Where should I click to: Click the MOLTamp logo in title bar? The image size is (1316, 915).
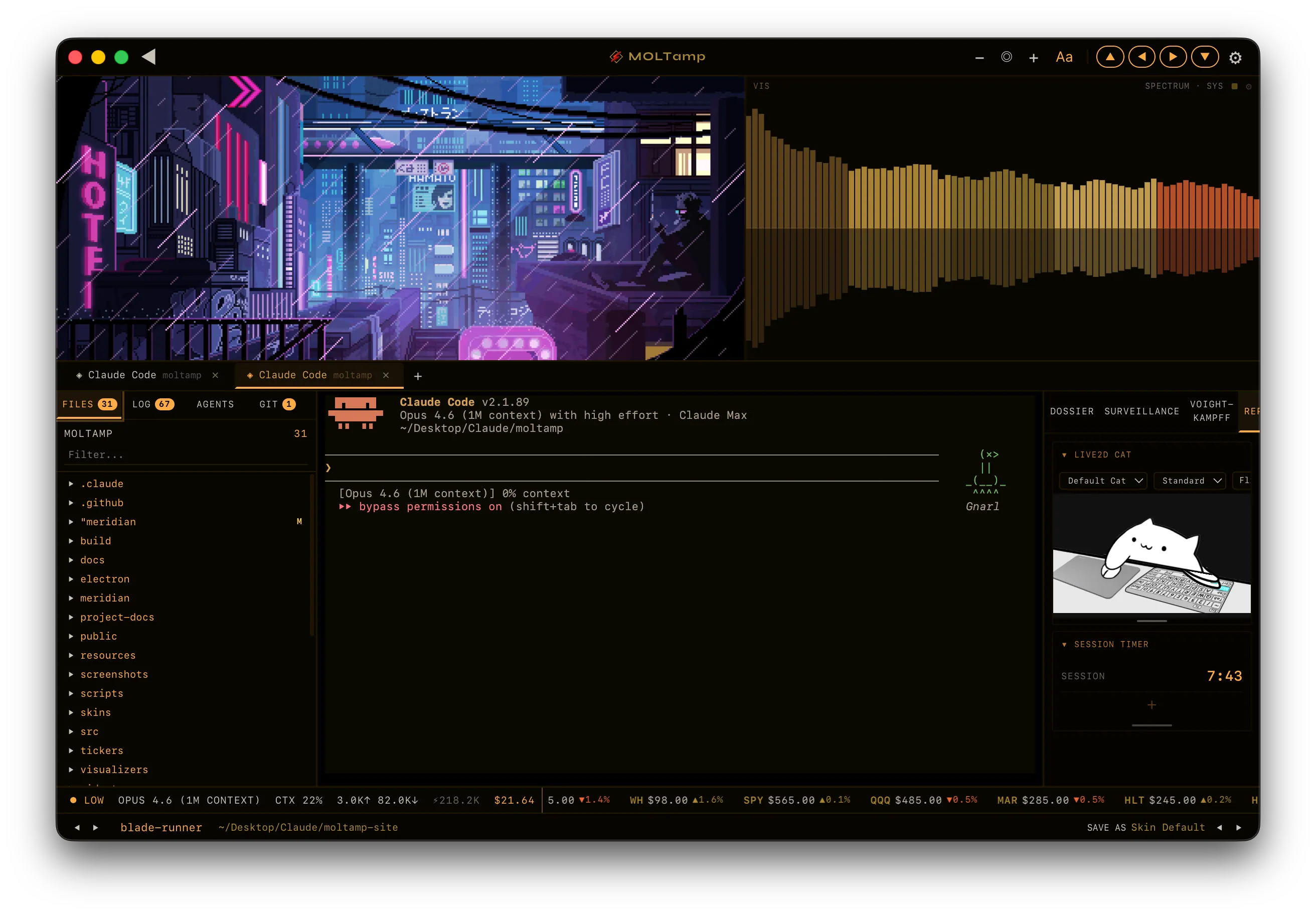coord(657,57)
